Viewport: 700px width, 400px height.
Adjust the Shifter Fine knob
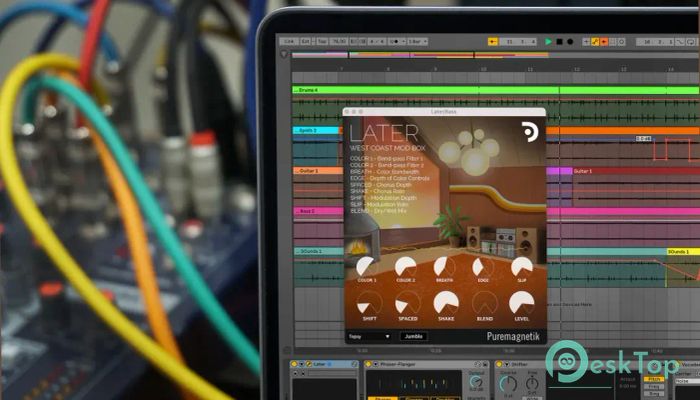pos(532,383)
